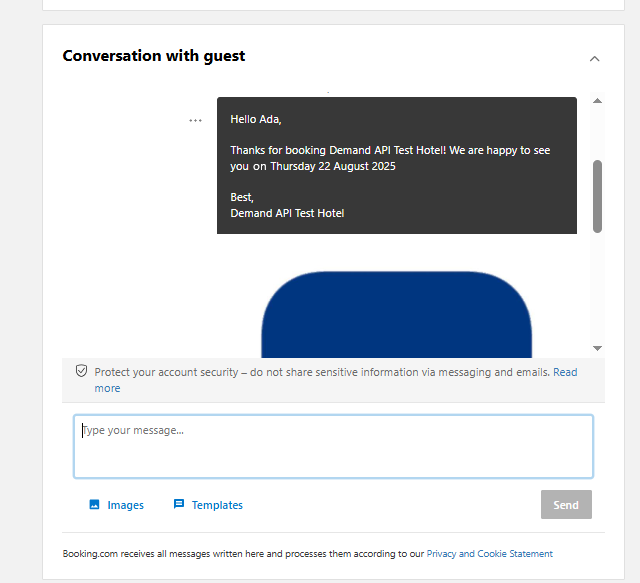Image resolution: width=640 pixels, height=583 pixels.
Task: Open the three-dot message options menu
Action: 196,120
